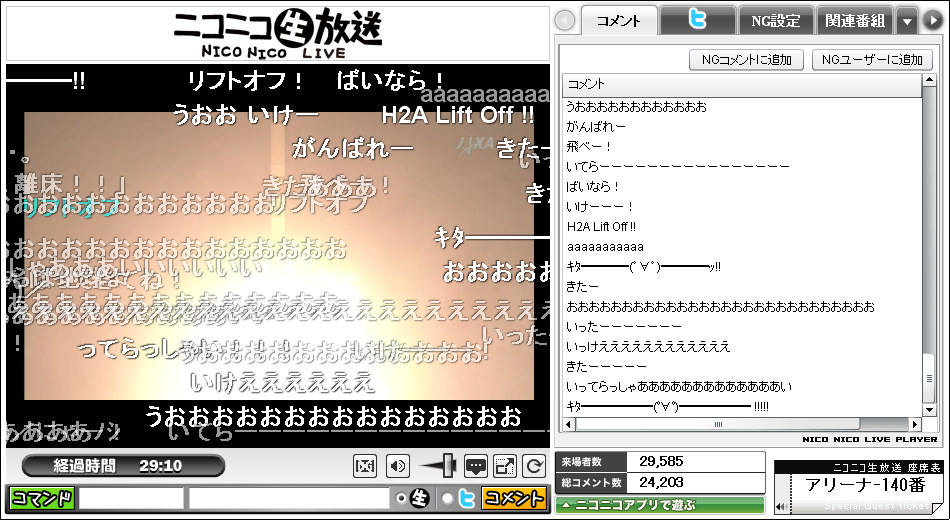The width and height of the screenshot is (950, 520).
Task: Select the comment 'いったーーーーーーー' in list
Action: [x=623, y=327]
